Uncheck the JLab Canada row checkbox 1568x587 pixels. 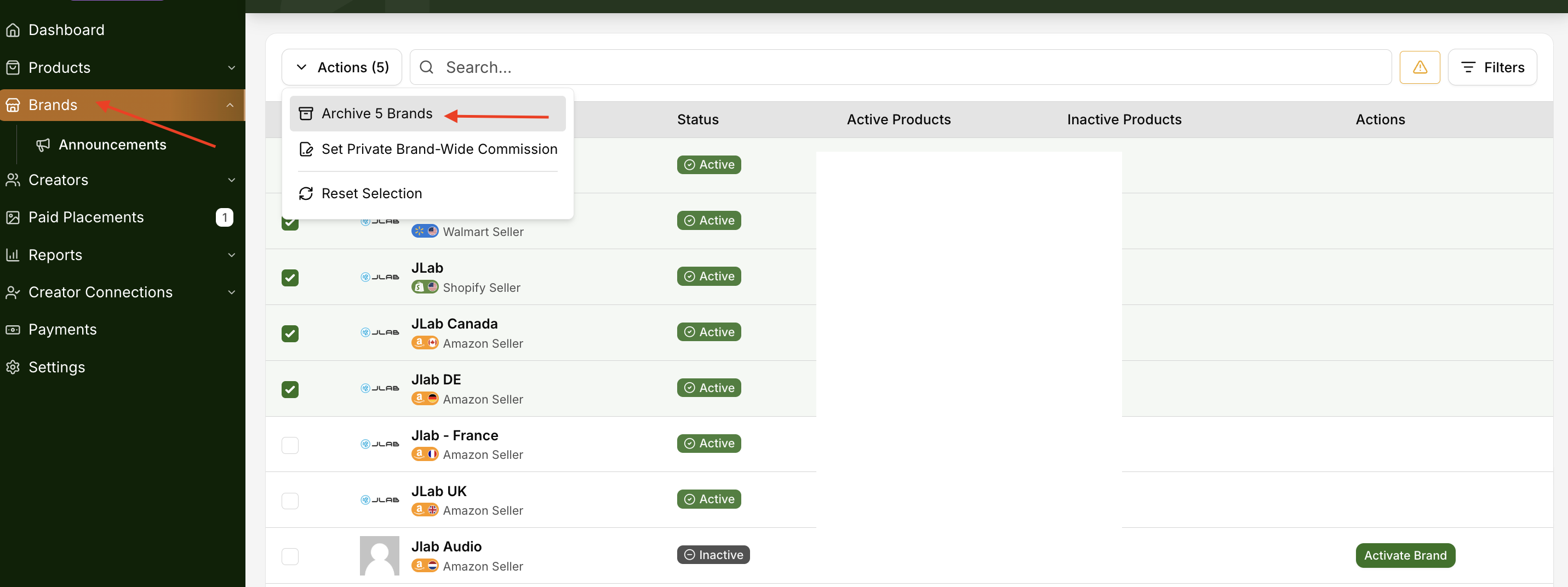[x=290, y=334]
